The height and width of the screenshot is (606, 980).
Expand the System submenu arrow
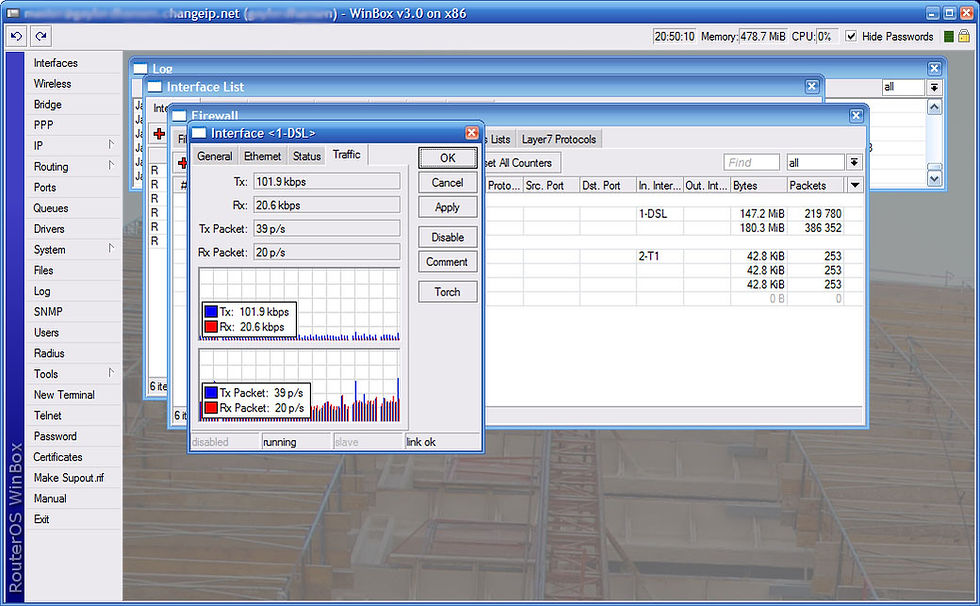111,249
